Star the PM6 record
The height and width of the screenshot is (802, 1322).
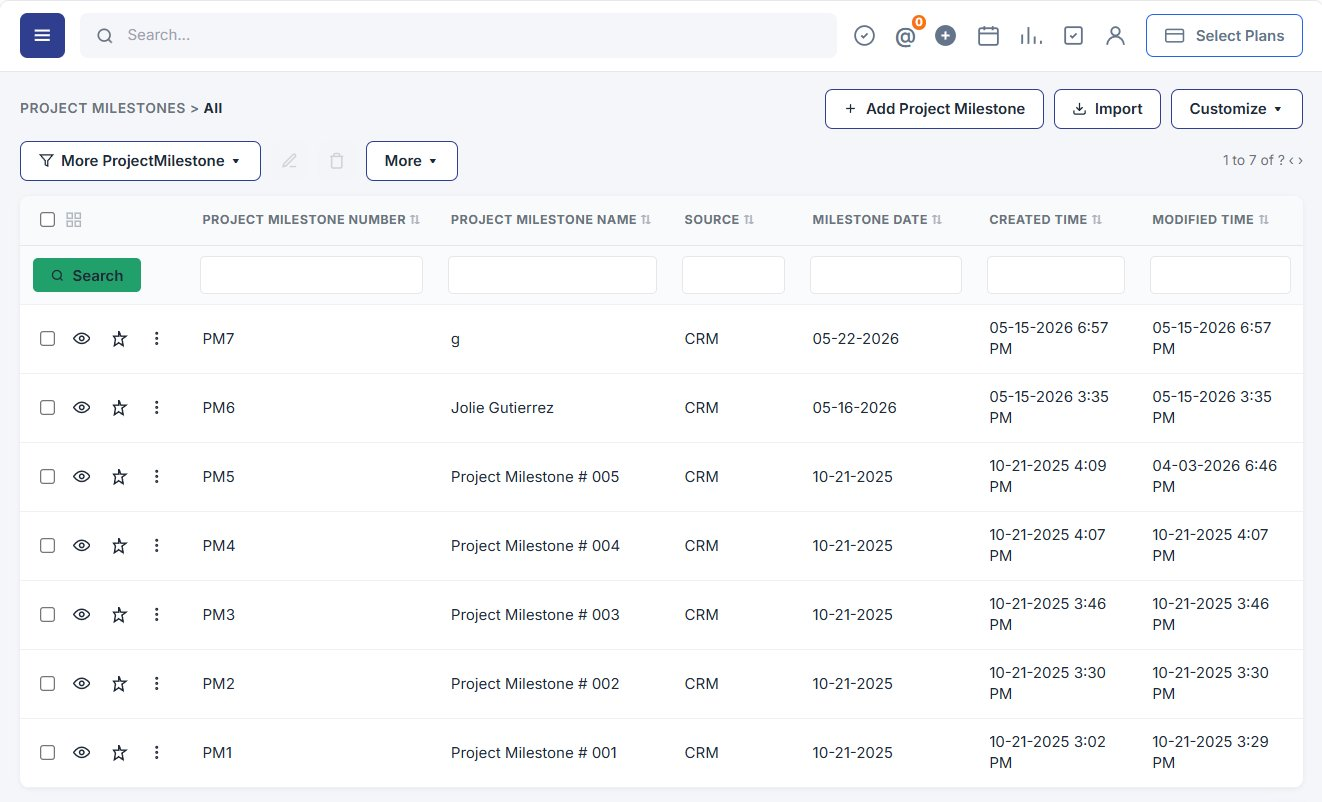119,408
